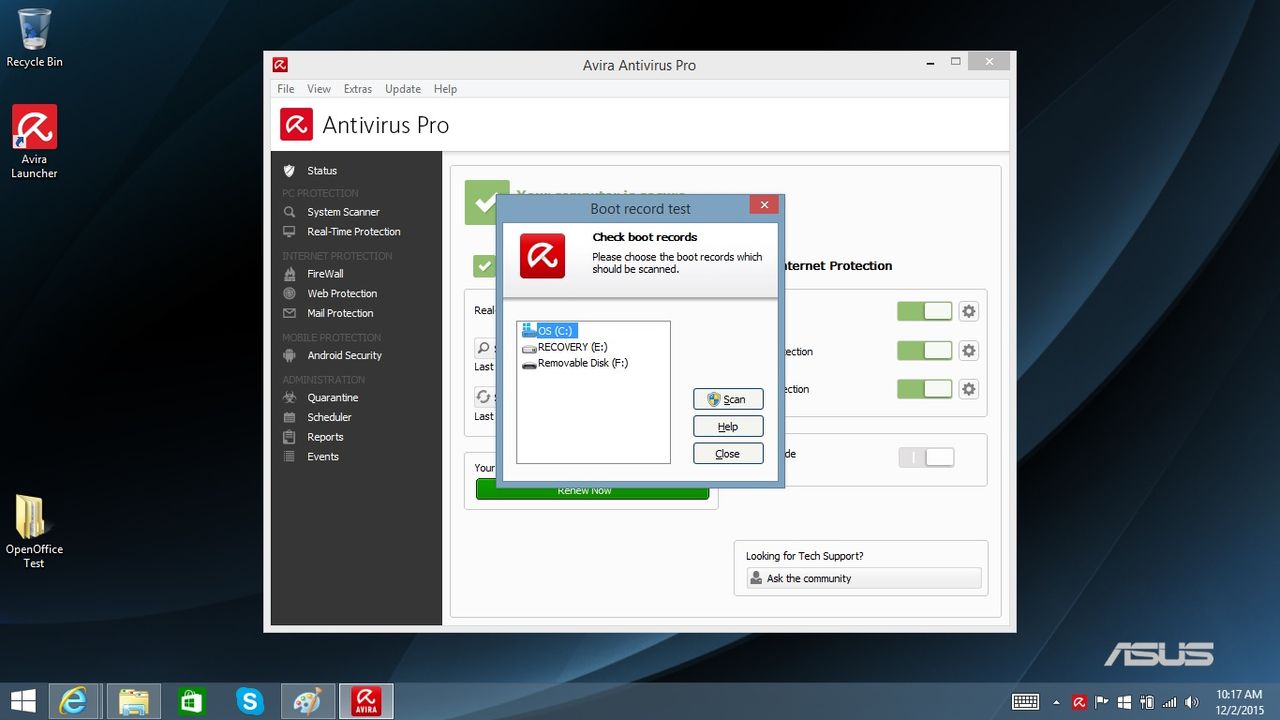Open the Extras menu
Screen dimensions: 1280x720
tap(358, 89)
